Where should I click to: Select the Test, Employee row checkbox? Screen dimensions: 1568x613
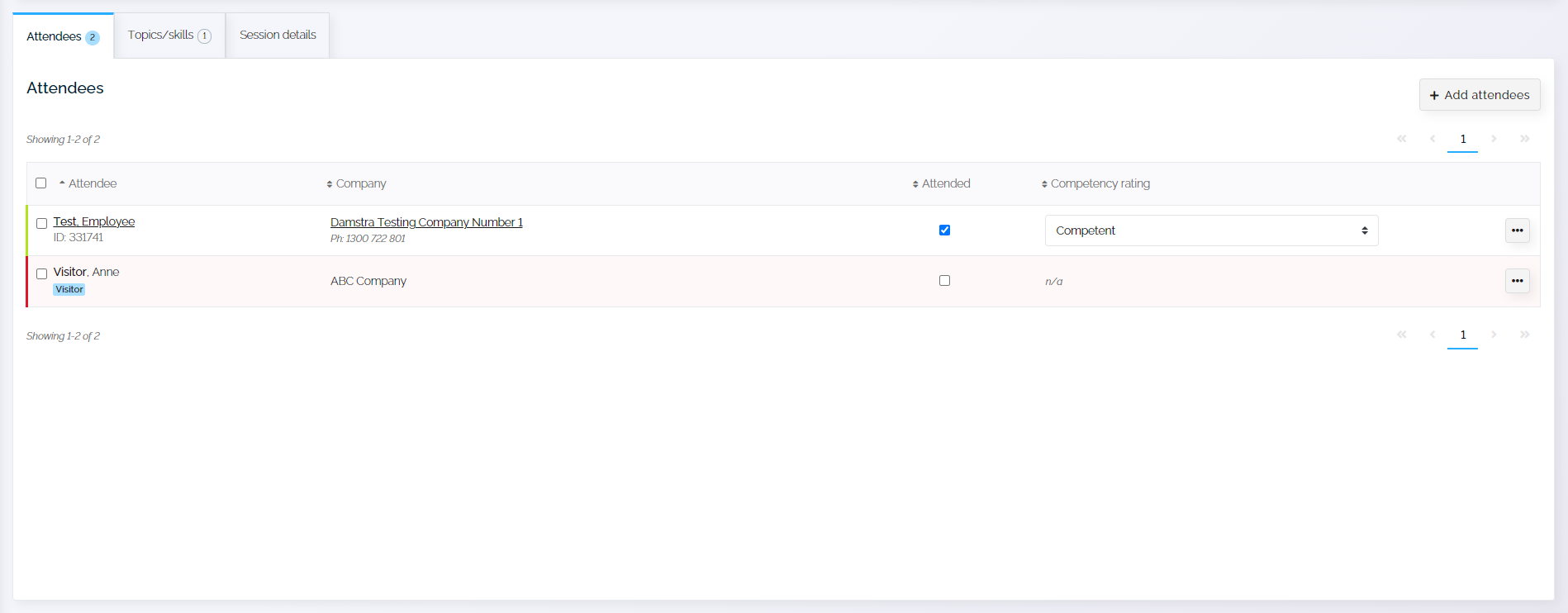42,223
